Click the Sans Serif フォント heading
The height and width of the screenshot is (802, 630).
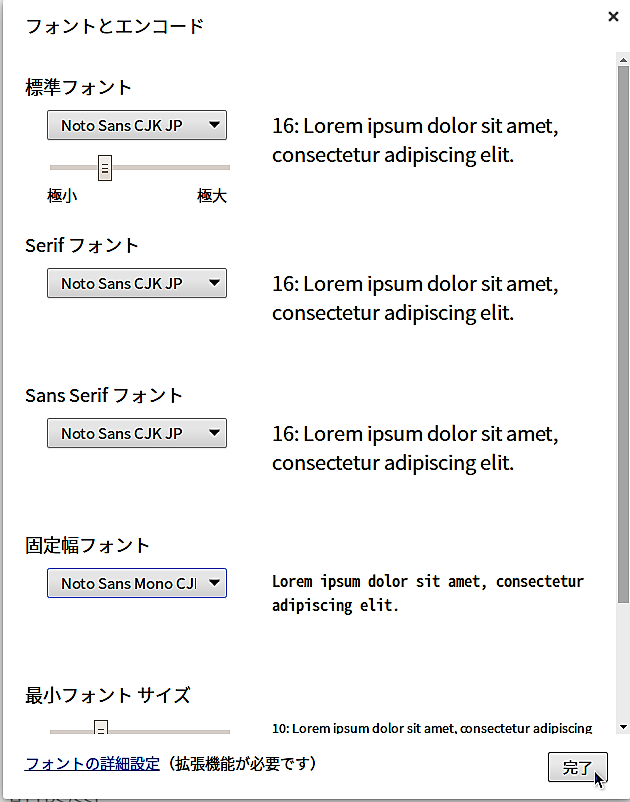click(x=104, y=395)
